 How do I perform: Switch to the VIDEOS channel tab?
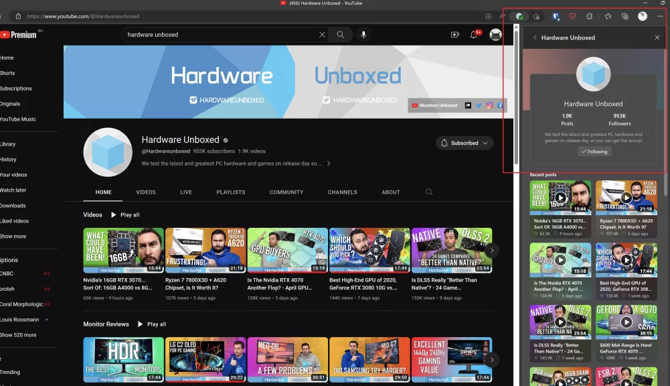click(146, 192)
